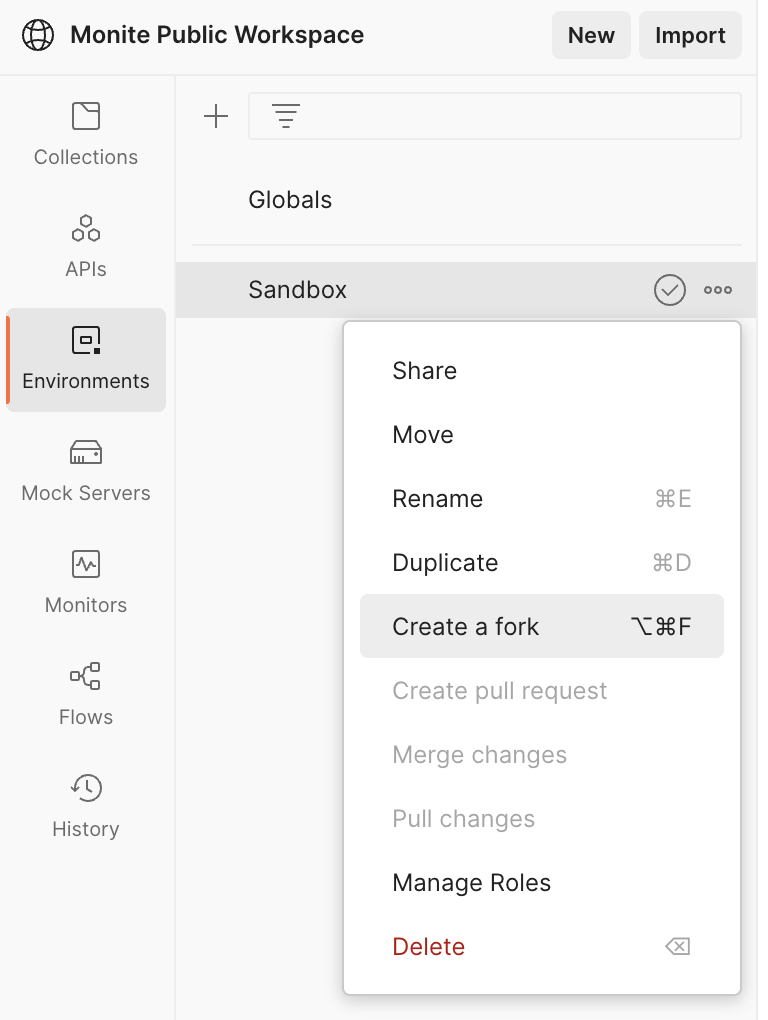
Task: Click the filter icon in search bar
Action: [286, 117]
